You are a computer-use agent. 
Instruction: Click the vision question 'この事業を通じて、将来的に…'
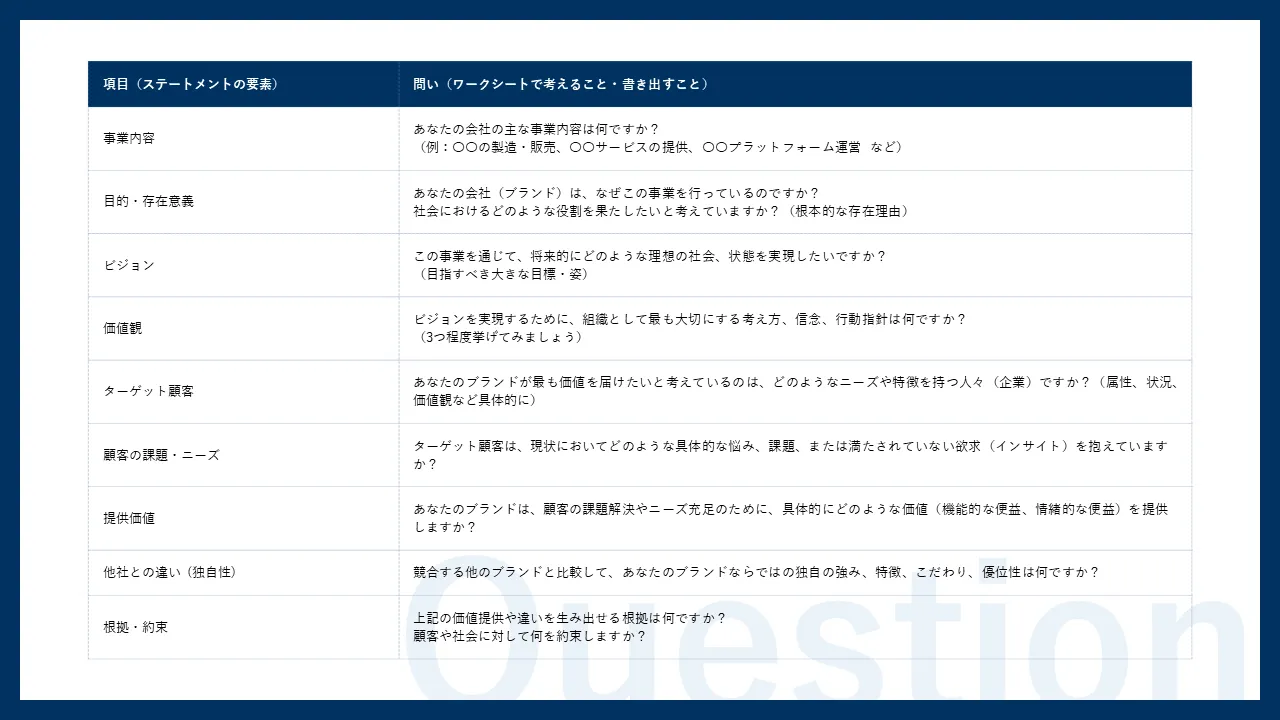[x=650, y=255]
